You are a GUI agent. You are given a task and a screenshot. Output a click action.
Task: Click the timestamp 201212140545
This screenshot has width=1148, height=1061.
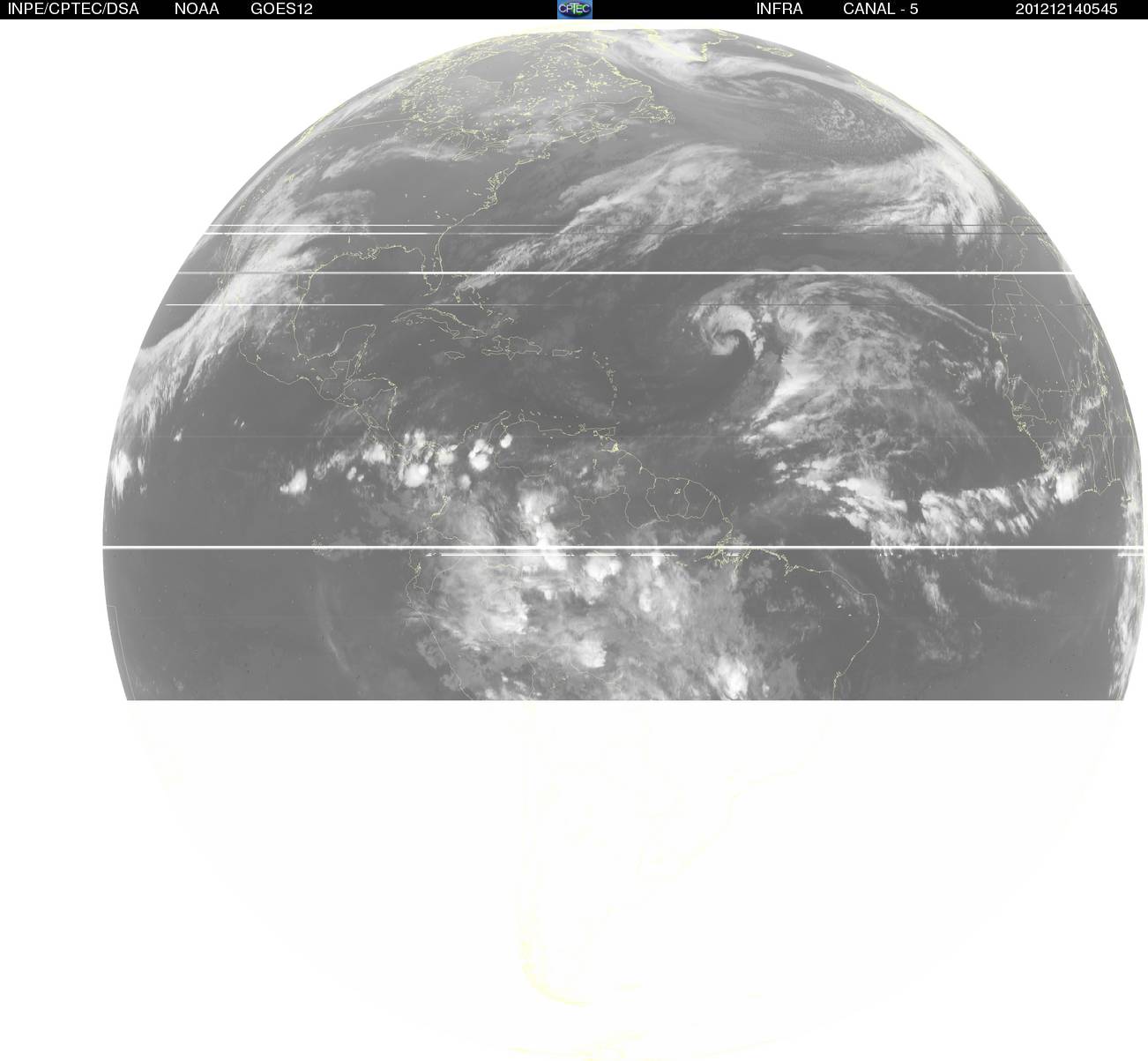click(x=1066, y=9)
